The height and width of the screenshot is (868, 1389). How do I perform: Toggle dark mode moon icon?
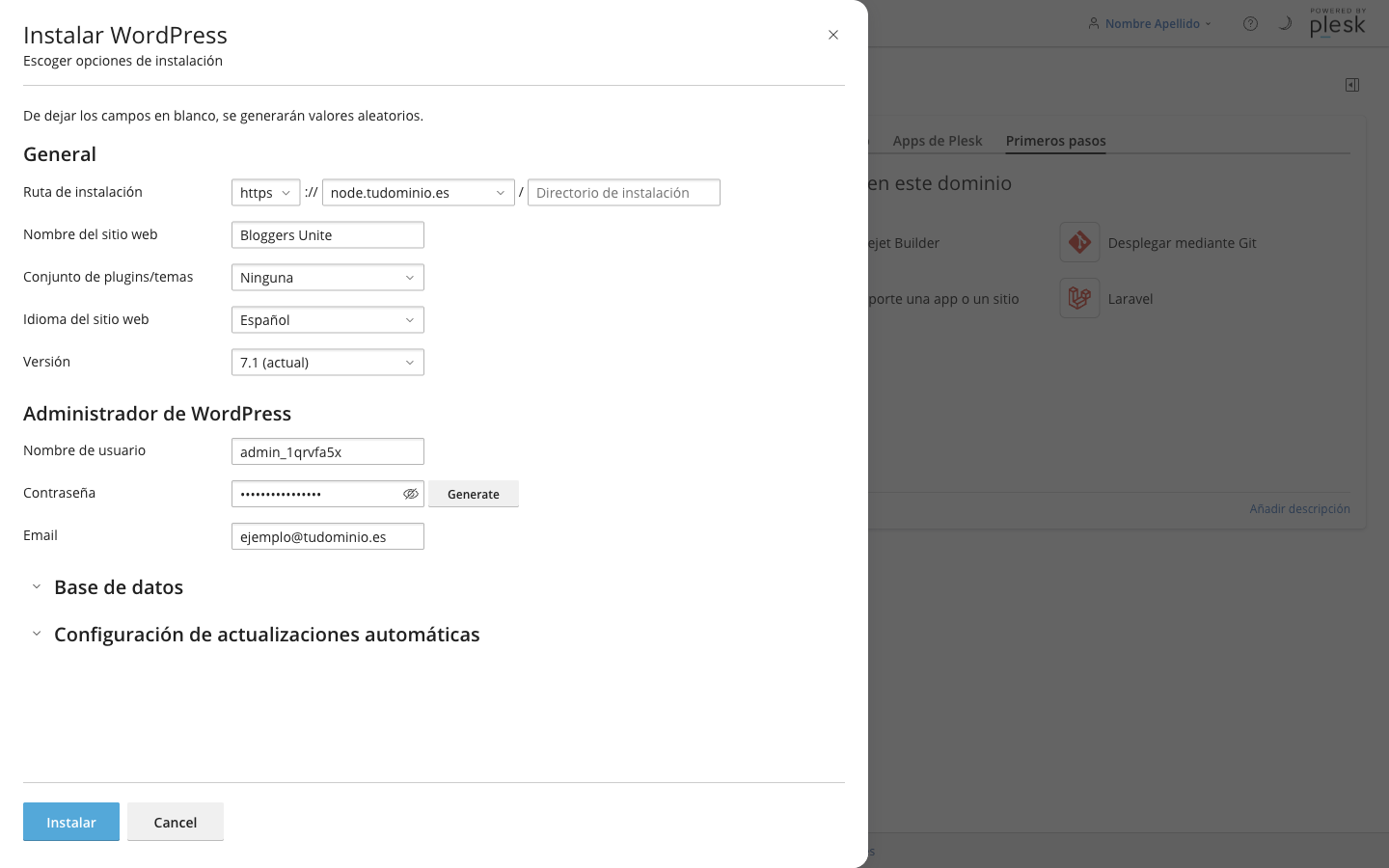1285,24
